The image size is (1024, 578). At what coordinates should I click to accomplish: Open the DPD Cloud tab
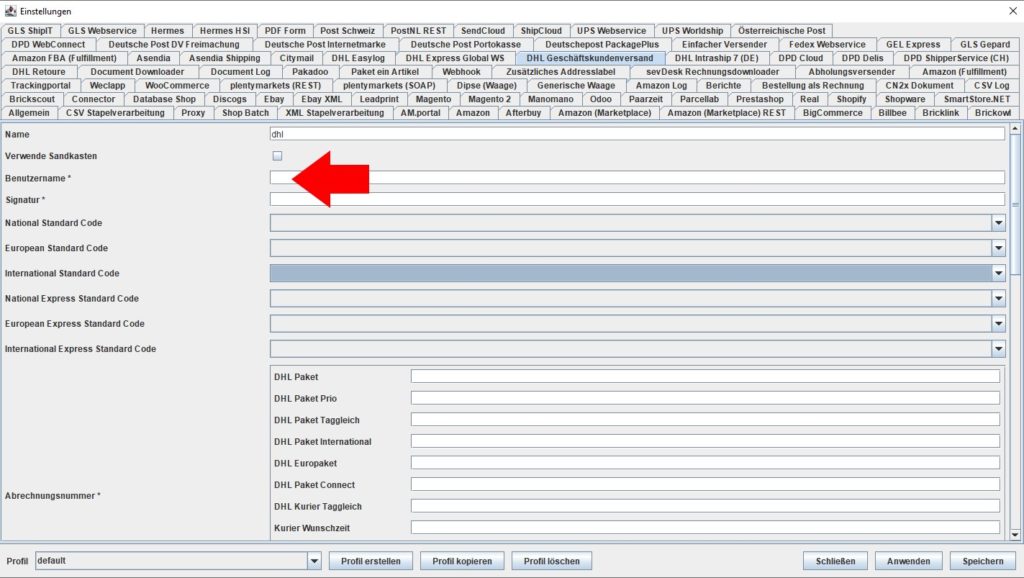[801, 58]
